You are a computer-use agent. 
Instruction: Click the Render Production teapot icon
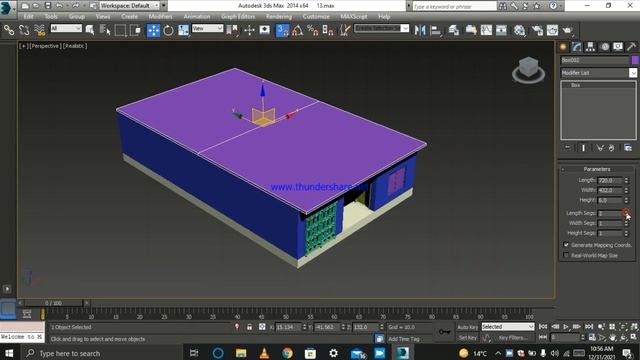[x=567, y=30]
